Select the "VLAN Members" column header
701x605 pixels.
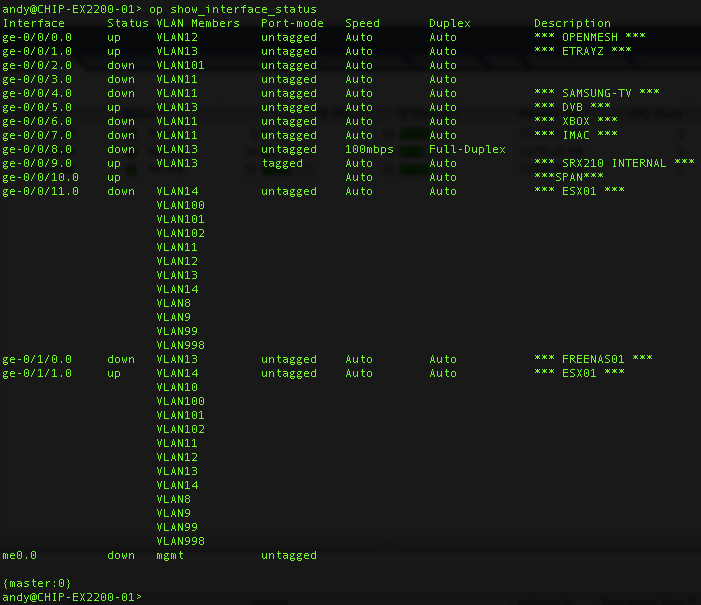click(x=198, y=23)
